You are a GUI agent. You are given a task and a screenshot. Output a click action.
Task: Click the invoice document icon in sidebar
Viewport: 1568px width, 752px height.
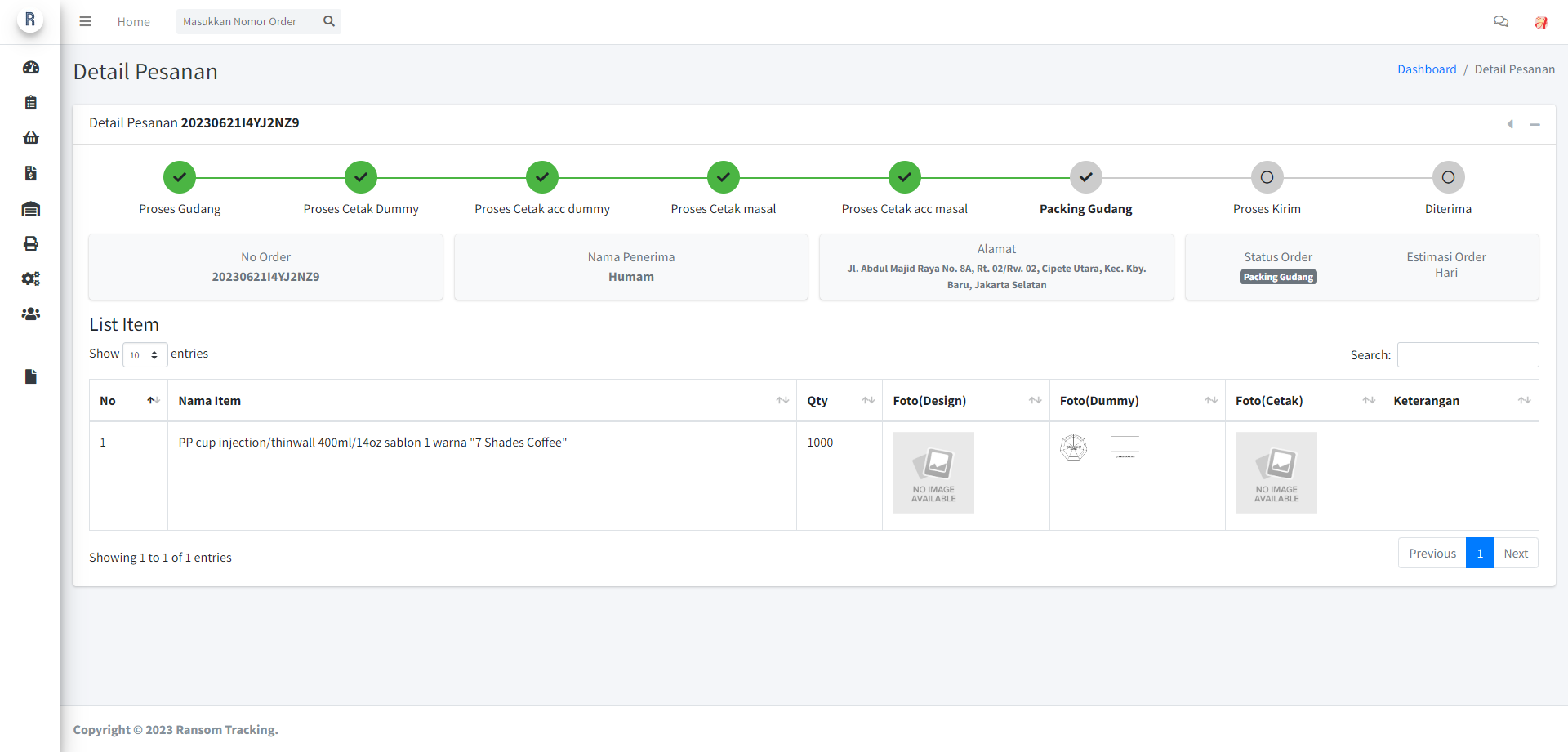click(x=31, y=173)
